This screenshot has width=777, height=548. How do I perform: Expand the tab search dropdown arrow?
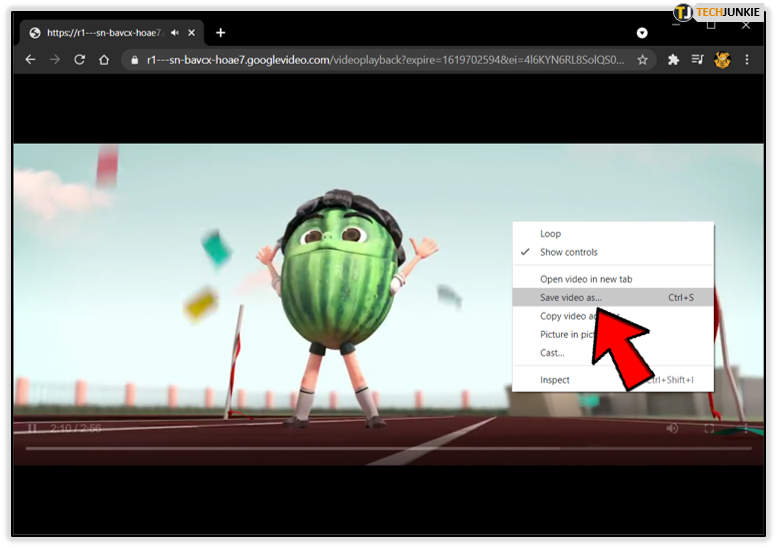click(x=642, y=33)
